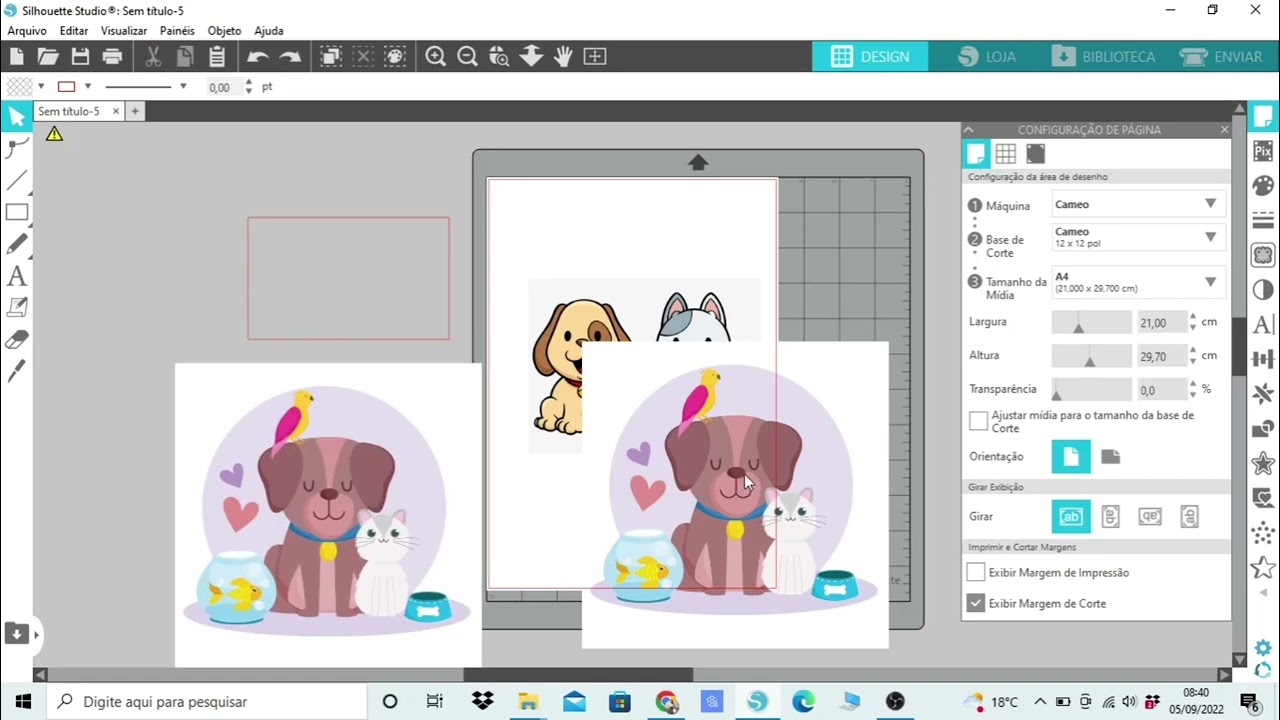Save the document with the floppy icon
The height and width of the screenshot is (720, 1280).
80,57
